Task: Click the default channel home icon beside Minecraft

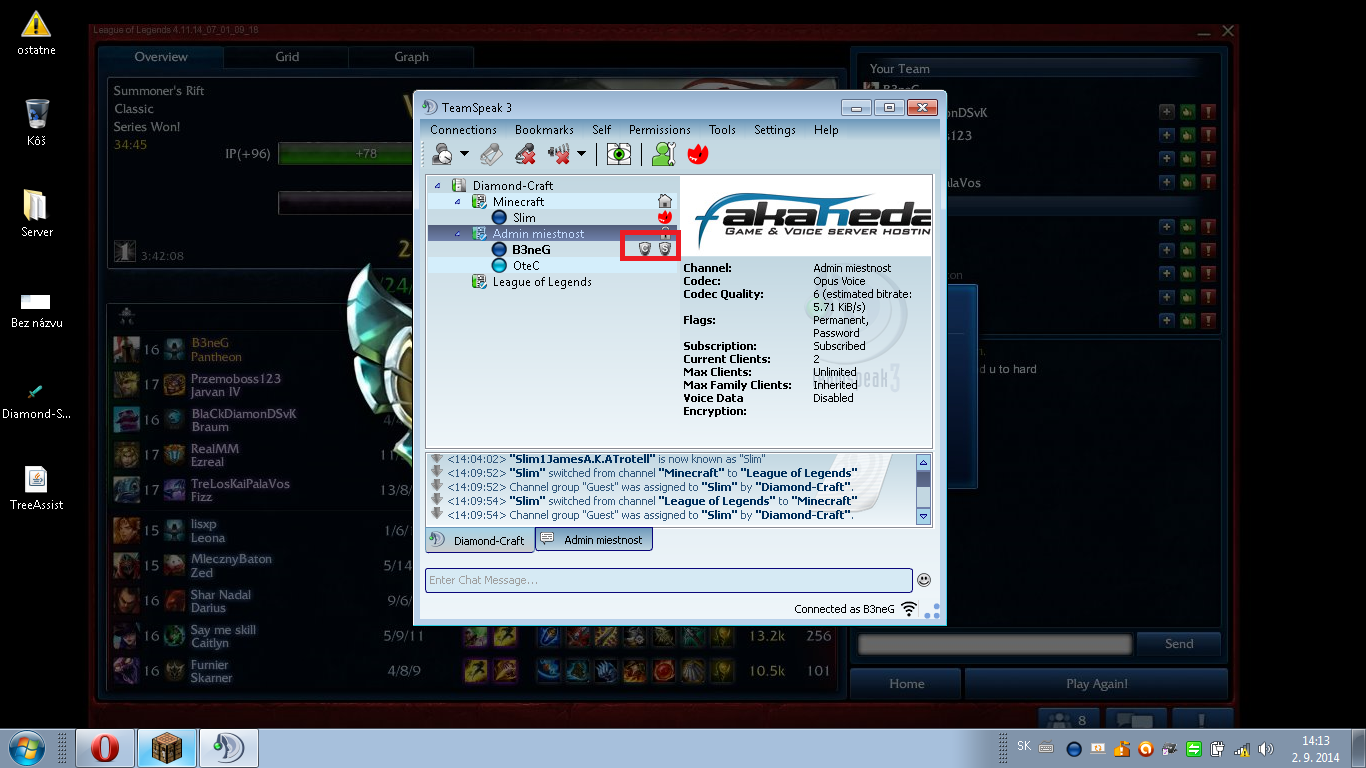Action: point(664,202)
